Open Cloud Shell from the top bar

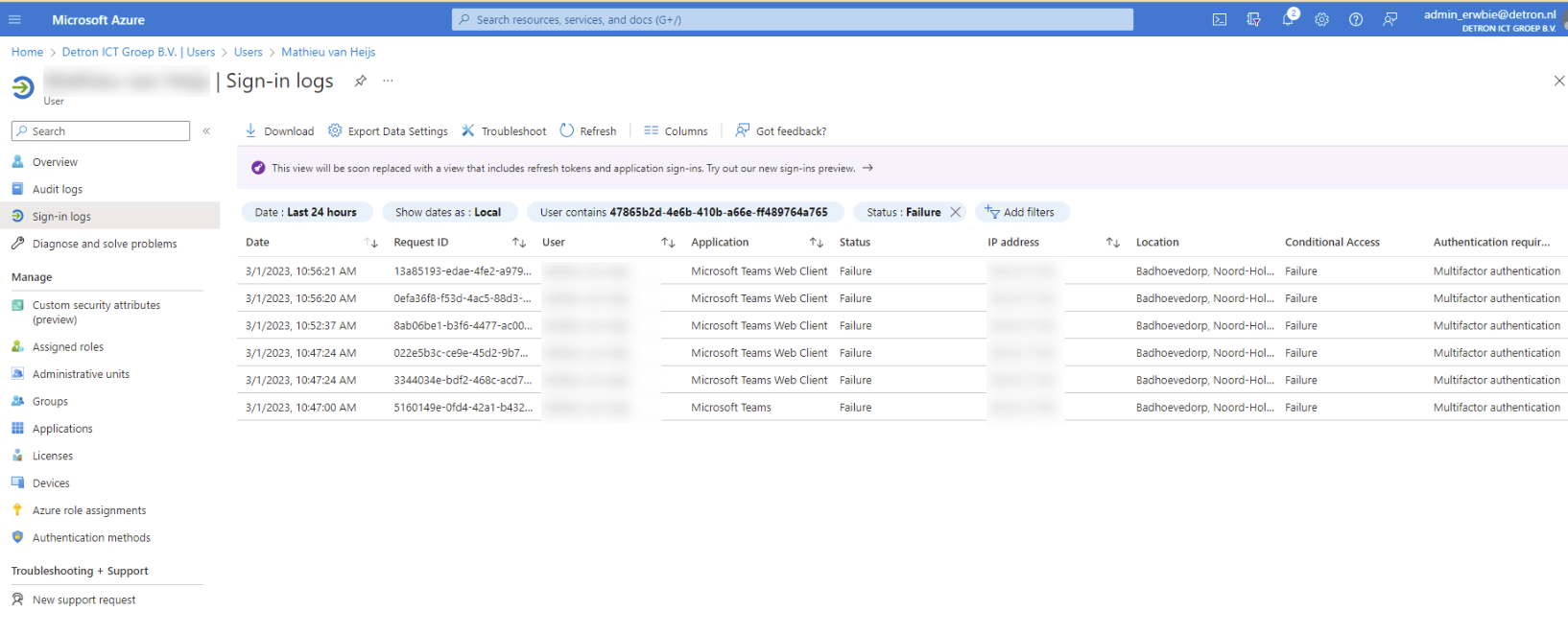pos(1219,19)
